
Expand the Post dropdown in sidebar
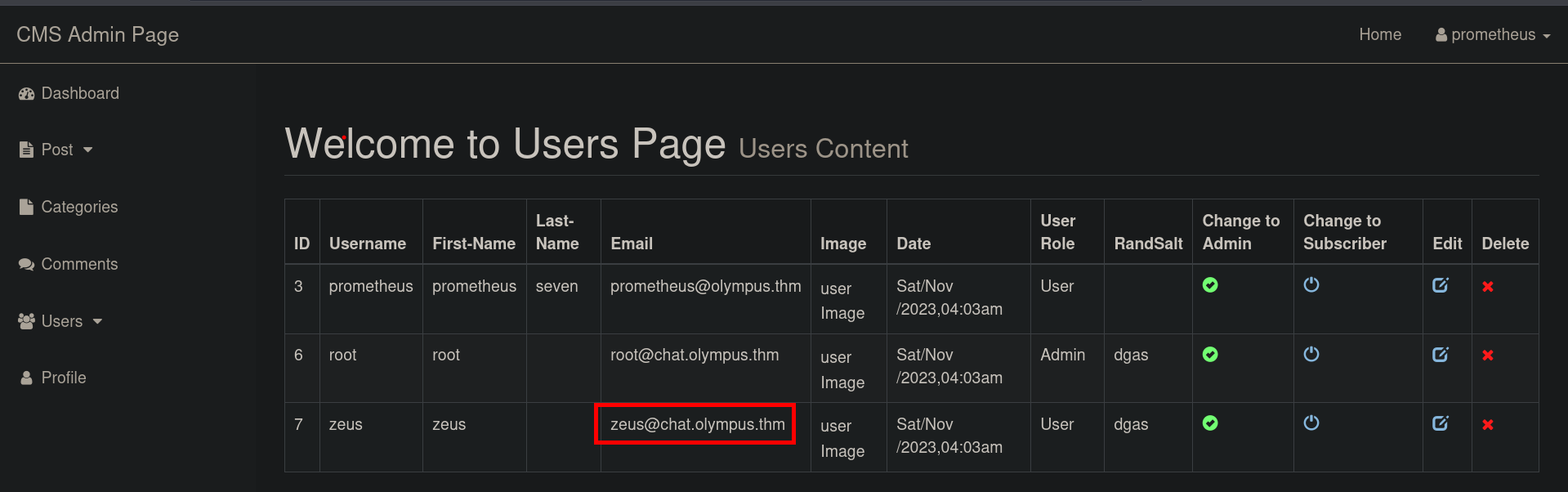(56, 150)
